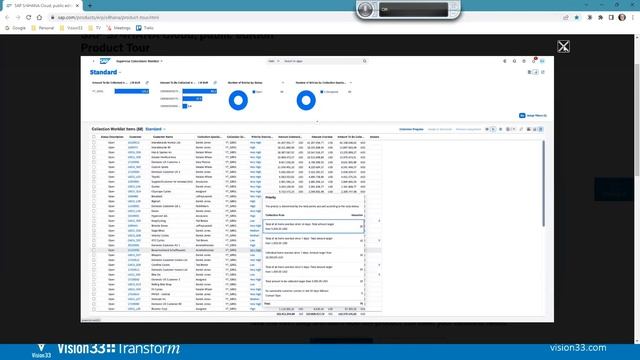Image resolution: width=640 pixels, height=360 pixels.
Task: Click the SAP header back arrow
Action: point(93,61)
